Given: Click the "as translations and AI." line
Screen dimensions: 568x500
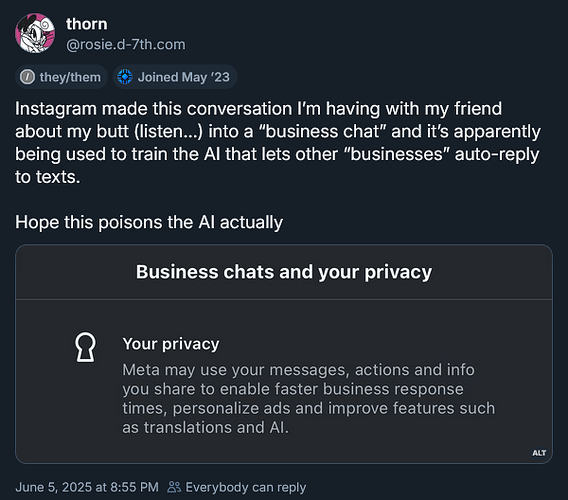Looking at the screenshot, I should click(205, 428).
